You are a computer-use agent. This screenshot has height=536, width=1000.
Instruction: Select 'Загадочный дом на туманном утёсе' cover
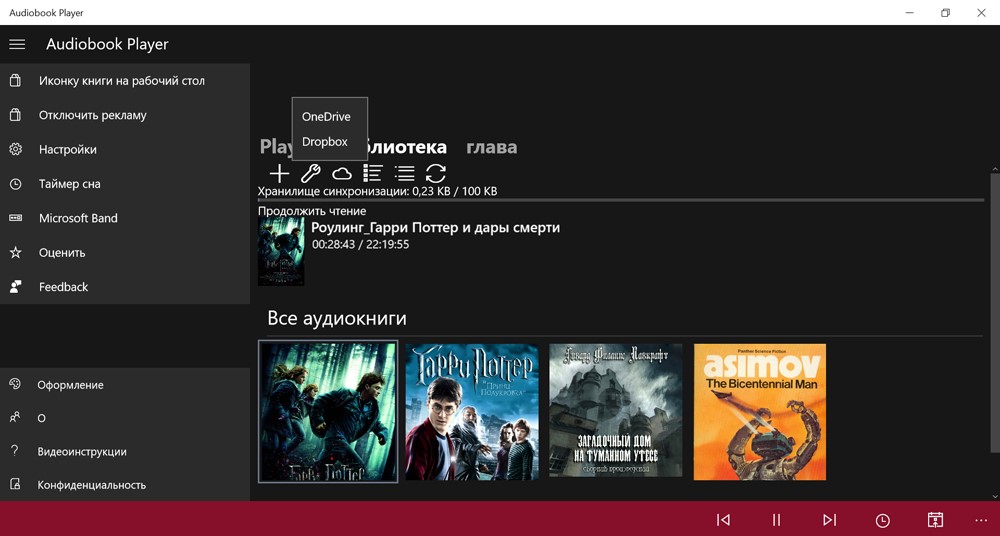pyautogui.click(x=615, y=410)
